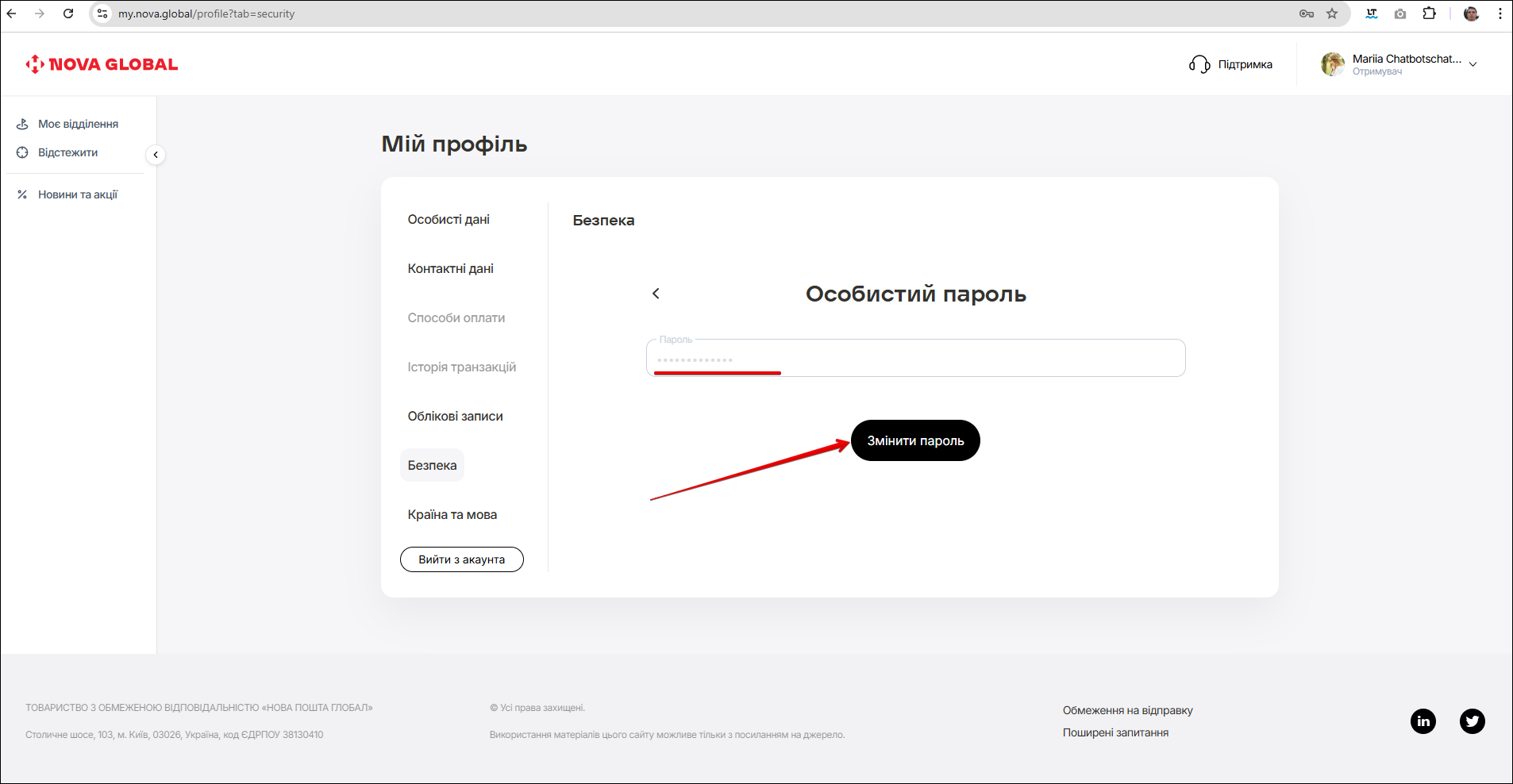Click the headset support icon
Viewport: 1513px width, 784px height.
[1199, 64]
